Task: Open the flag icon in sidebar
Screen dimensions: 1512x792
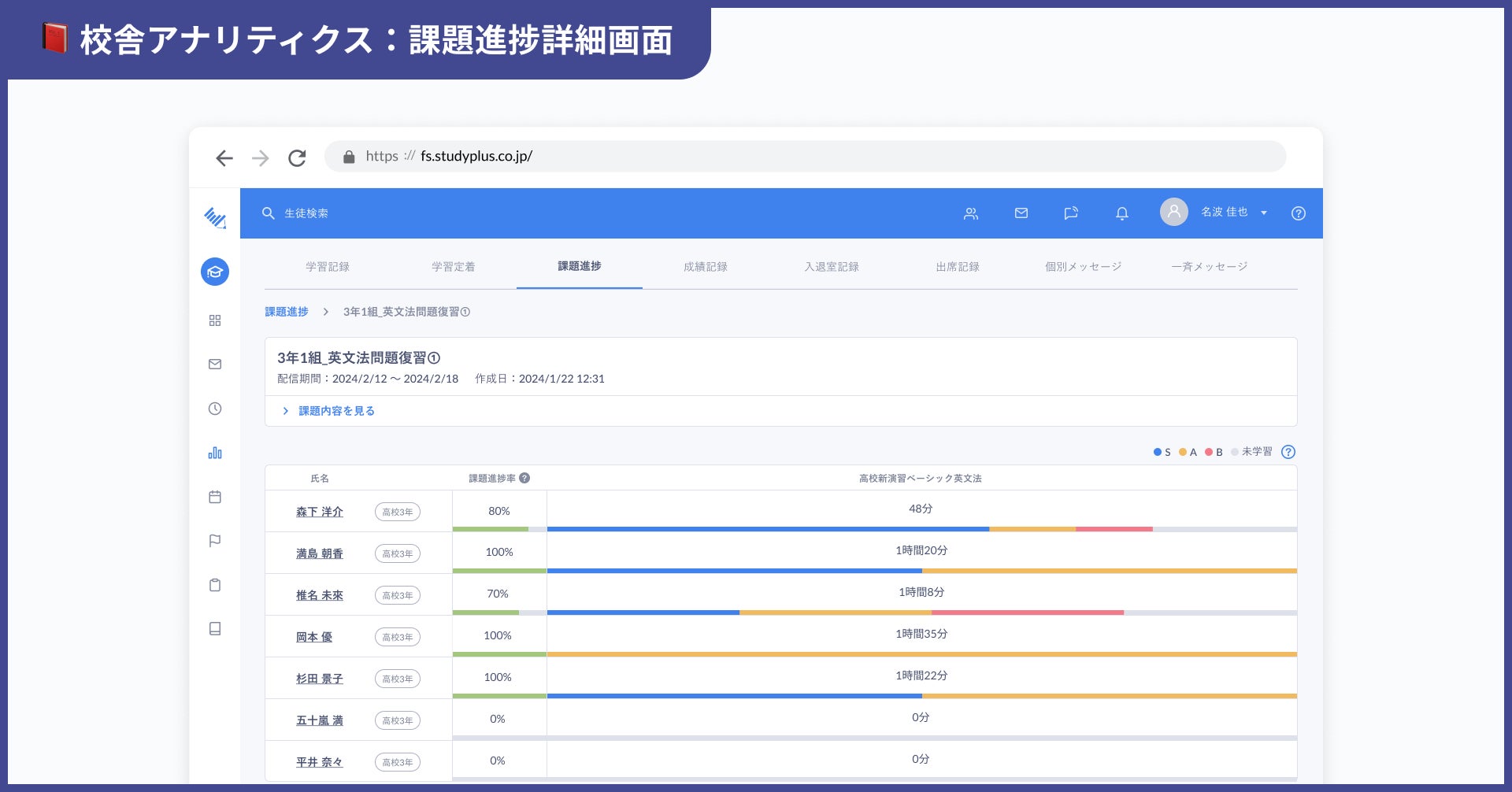Action: (x=214, y=541)
